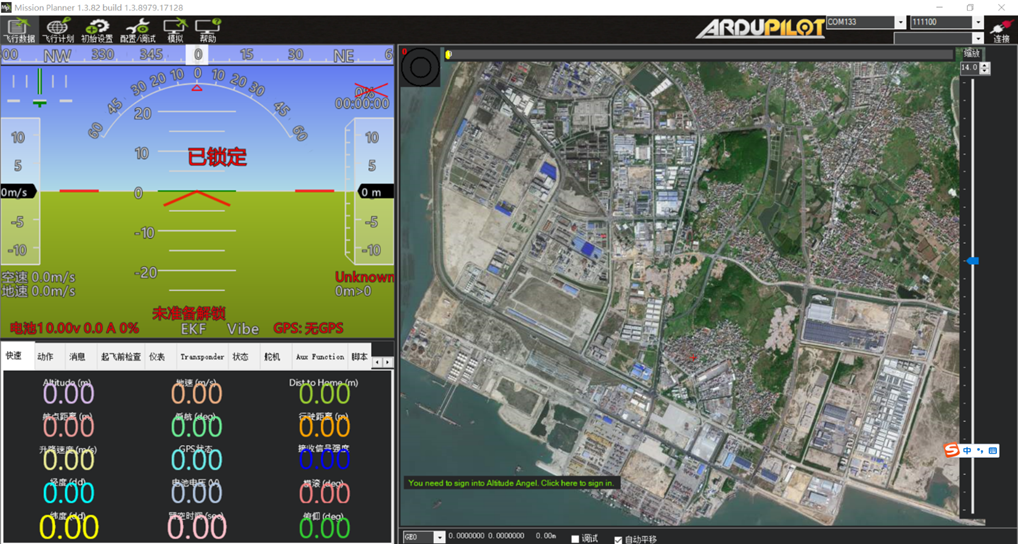The width and height of the screenshot is (1018, 544).
Task: Click the 连接 connect plug icon
Action: (1001, 29)
